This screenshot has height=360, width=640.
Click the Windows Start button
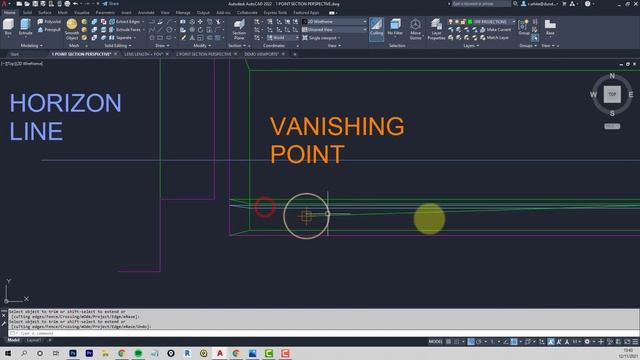coord(7,353)
